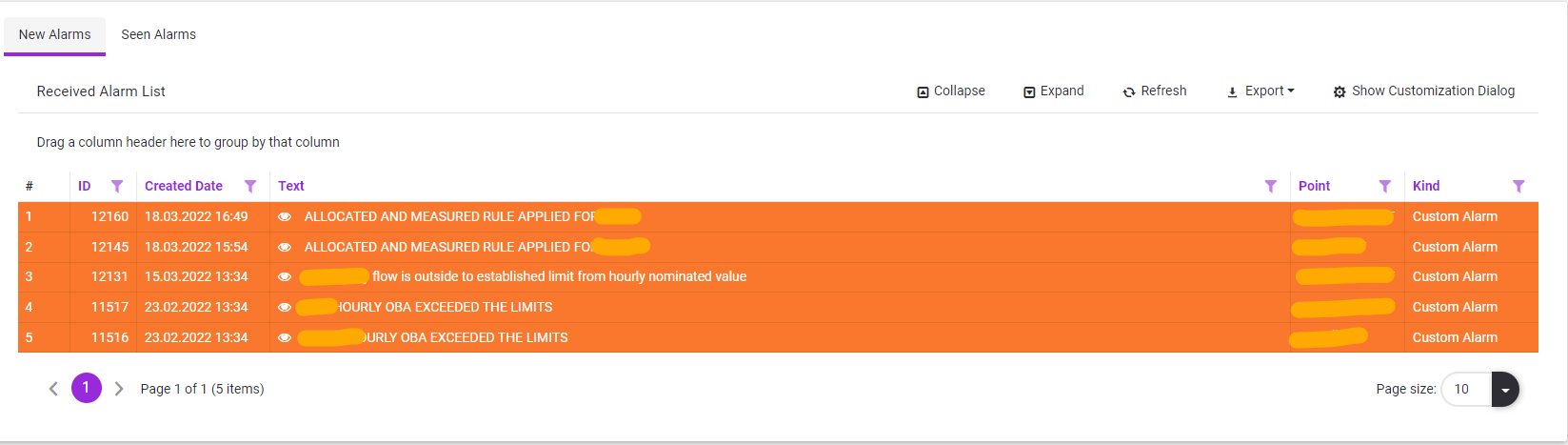Image resolution: width=1568 pixels, height=445 pixels.
Task: Click the Text column filter funnel
Action: pyautogui.click(x=1270, y=187)
